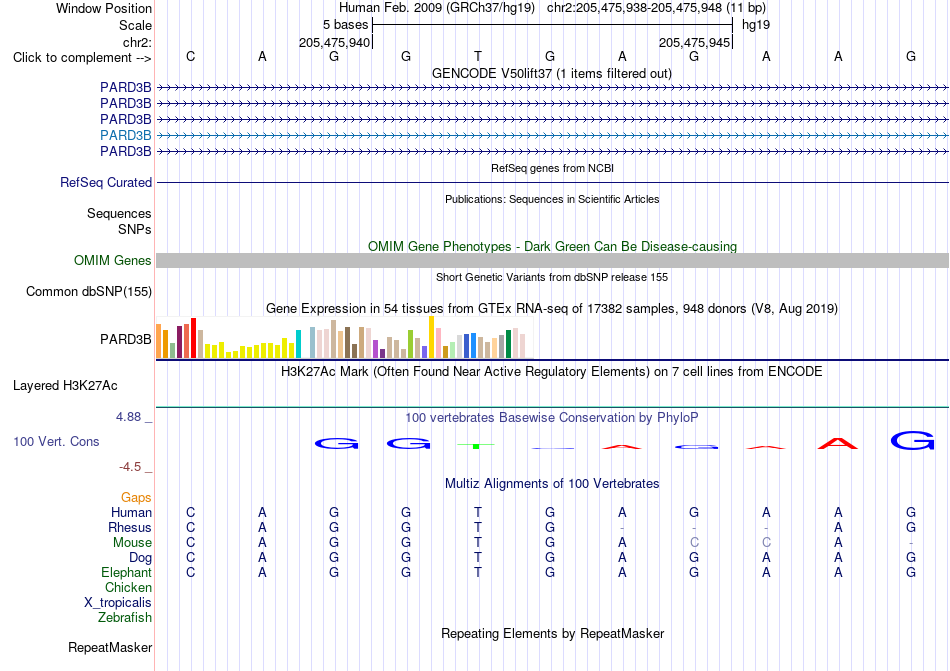Click 'Short Genetic Variants from dbSNP release 155'
This screenshot has width=950, height=671.
552,277
